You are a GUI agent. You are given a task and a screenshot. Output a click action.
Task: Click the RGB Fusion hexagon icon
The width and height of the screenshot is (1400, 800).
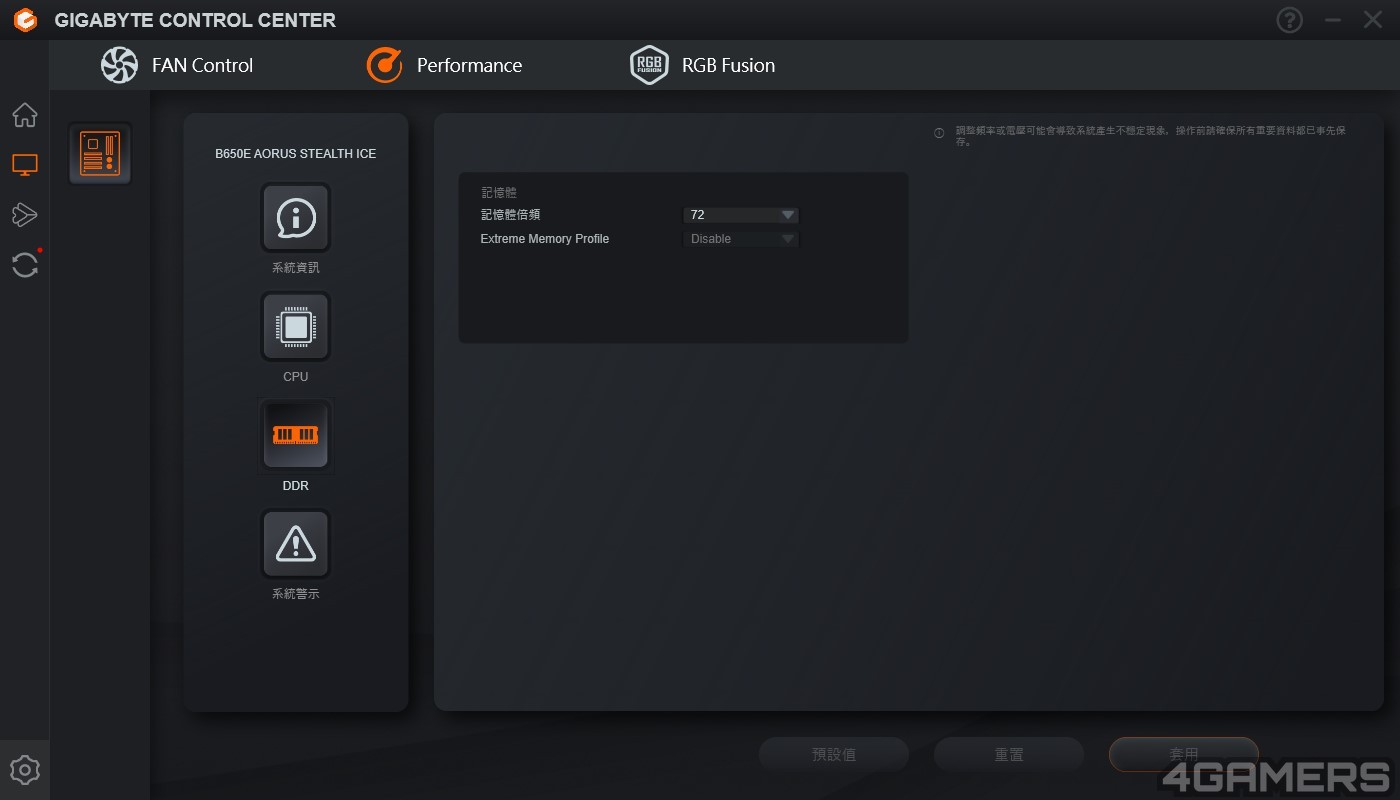(x=649, y=65)
